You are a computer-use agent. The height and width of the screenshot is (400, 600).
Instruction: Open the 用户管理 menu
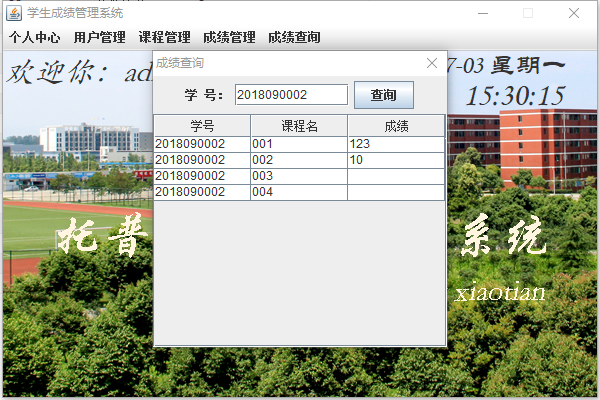99,37
